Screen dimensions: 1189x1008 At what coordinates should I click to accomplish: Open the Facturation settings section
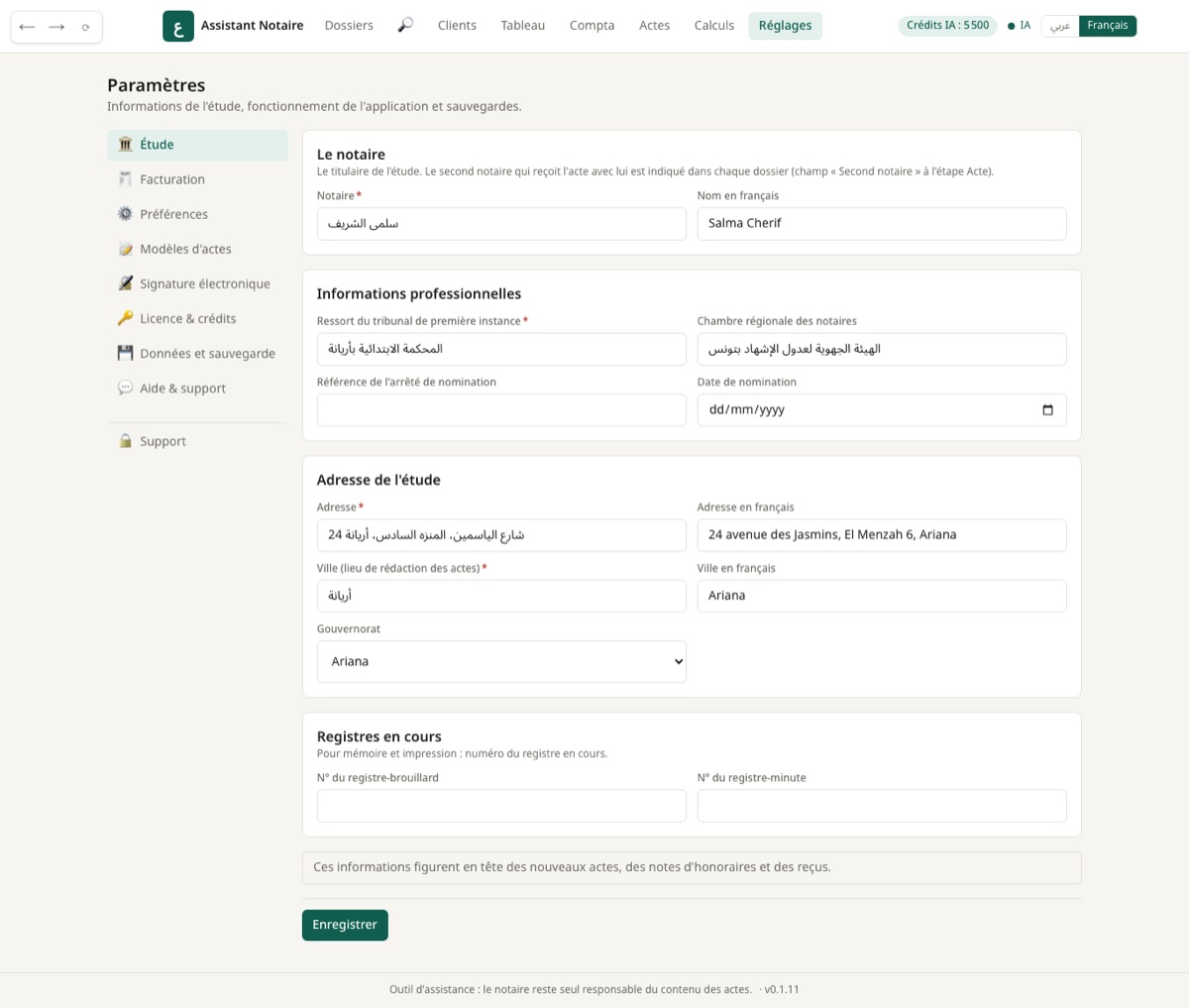click(x=197, y=179)
